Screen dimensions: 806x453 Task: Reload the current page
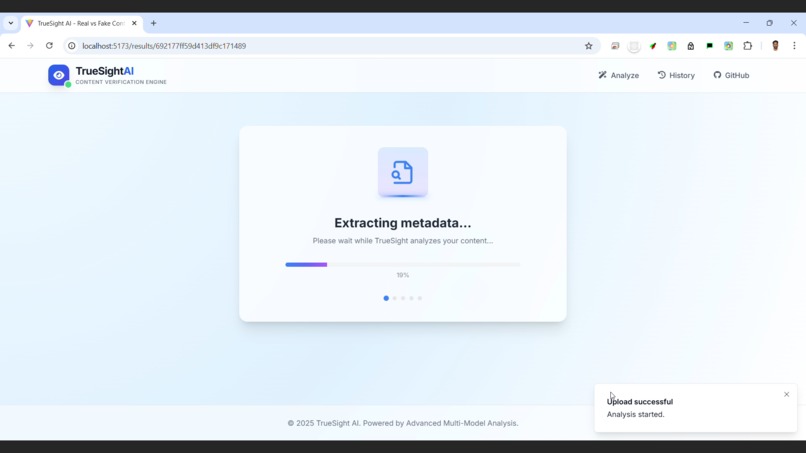tap(49, 46)
